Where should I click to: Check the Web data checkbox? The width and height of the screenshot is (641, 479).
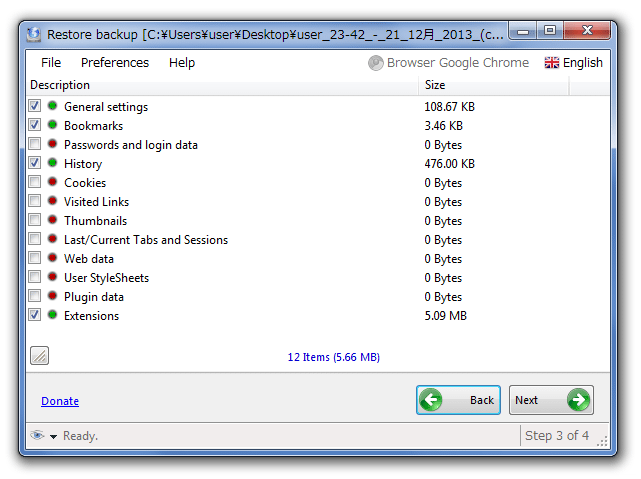35,258
